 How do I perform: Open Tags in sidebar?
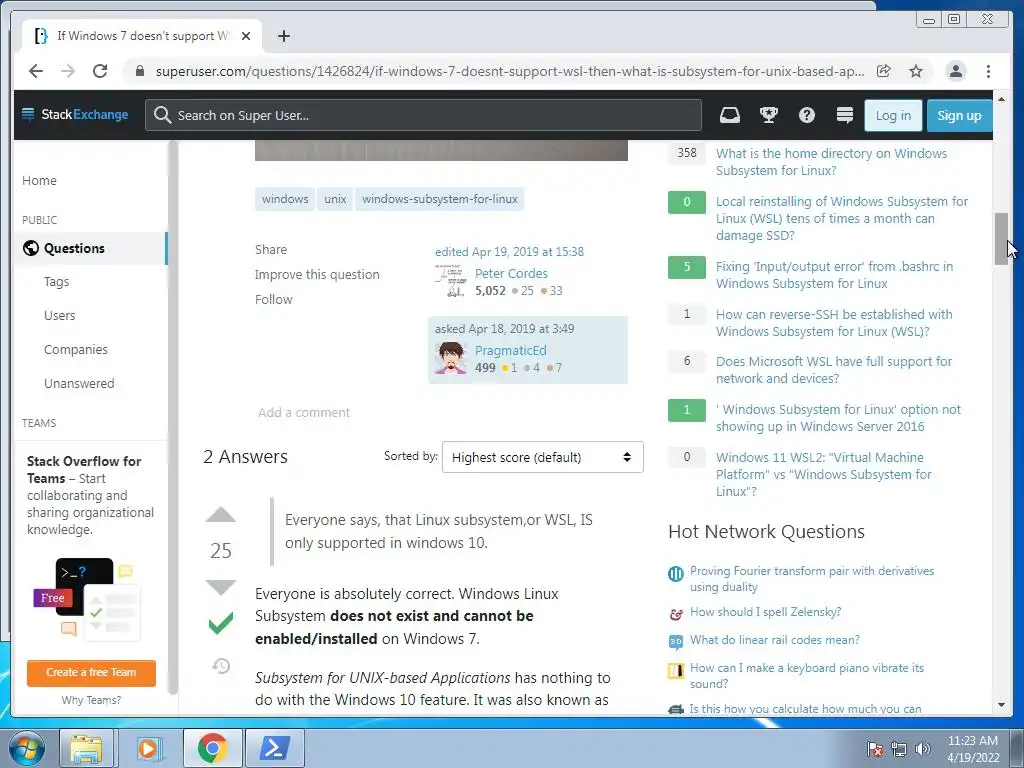coord(56,281)
